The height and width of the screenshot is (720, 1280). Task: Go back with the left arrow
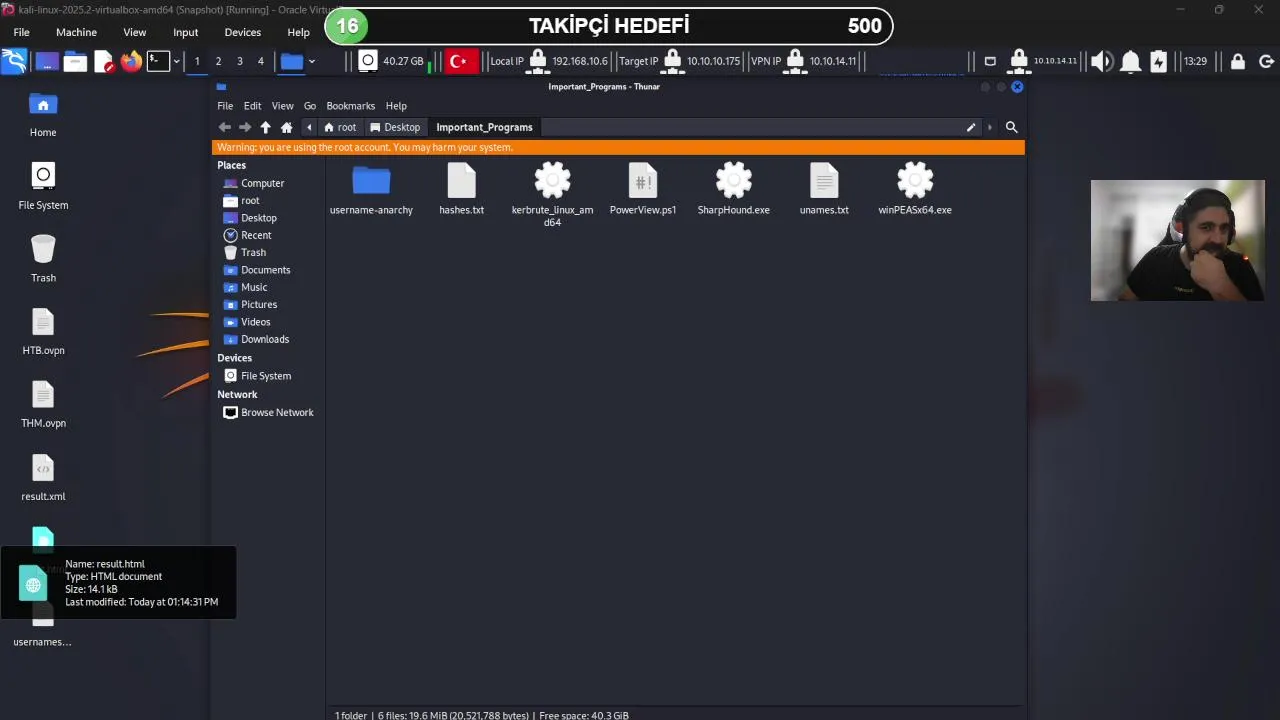(x=225, y=127)
